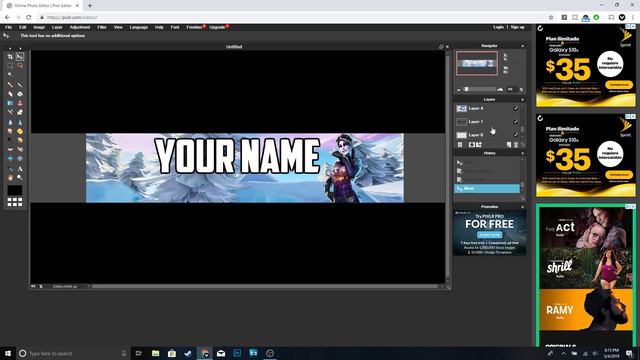Select the Bloat tool

pos(10,158)
